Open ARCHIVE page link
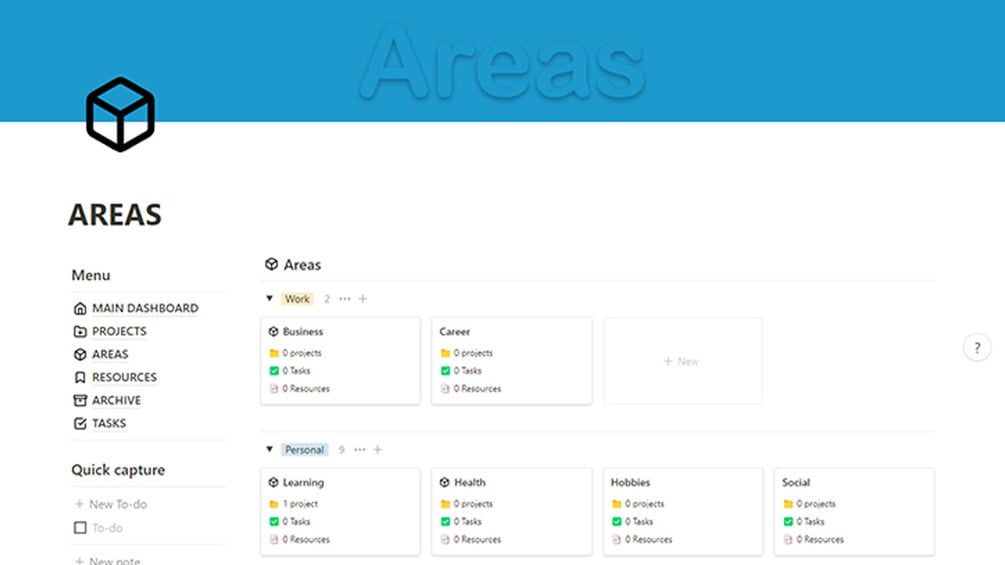Screen dimensions: 1005x565 tap(117, 400)
